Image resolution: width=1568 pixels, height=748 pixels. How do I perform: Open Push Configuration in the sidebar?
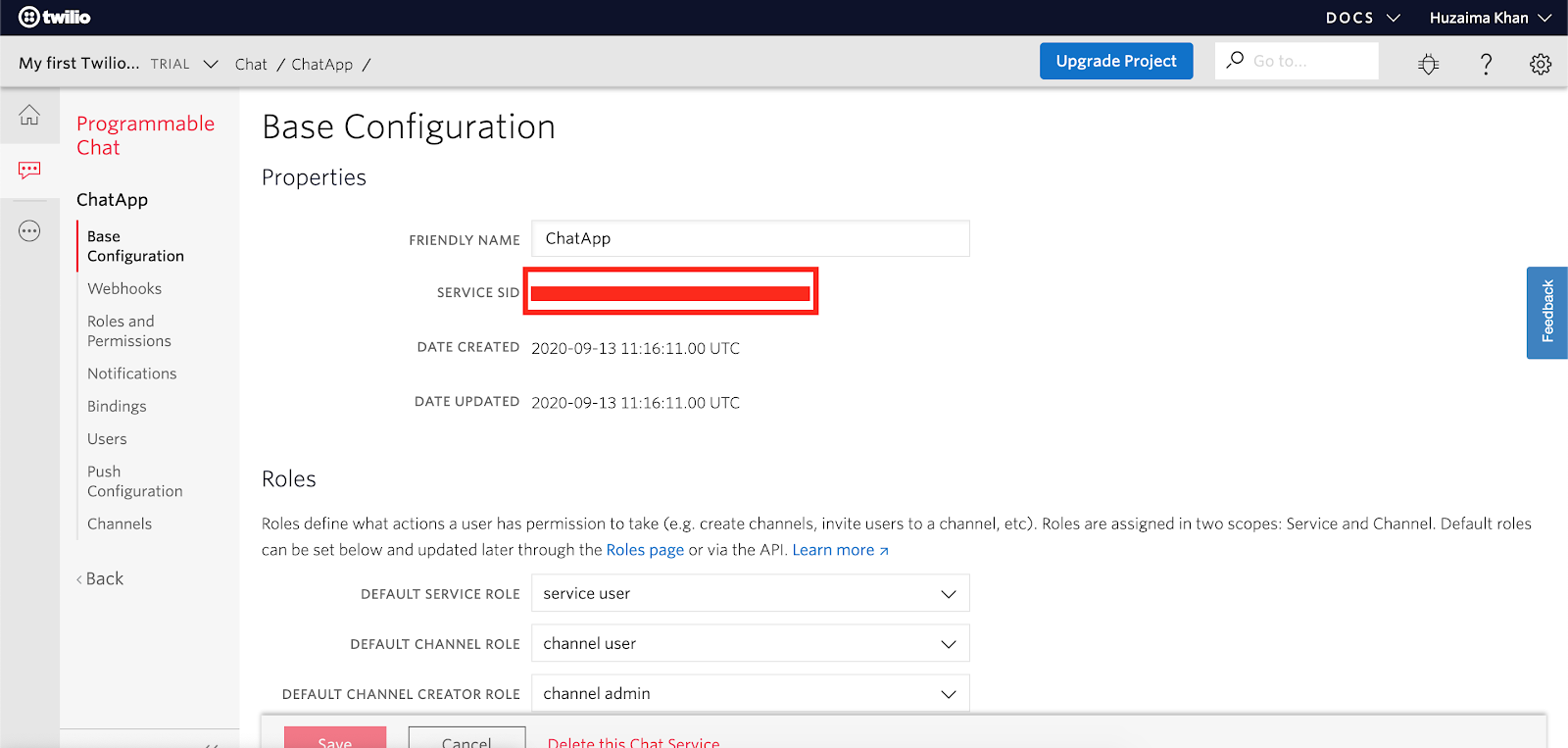coord(135,481)
